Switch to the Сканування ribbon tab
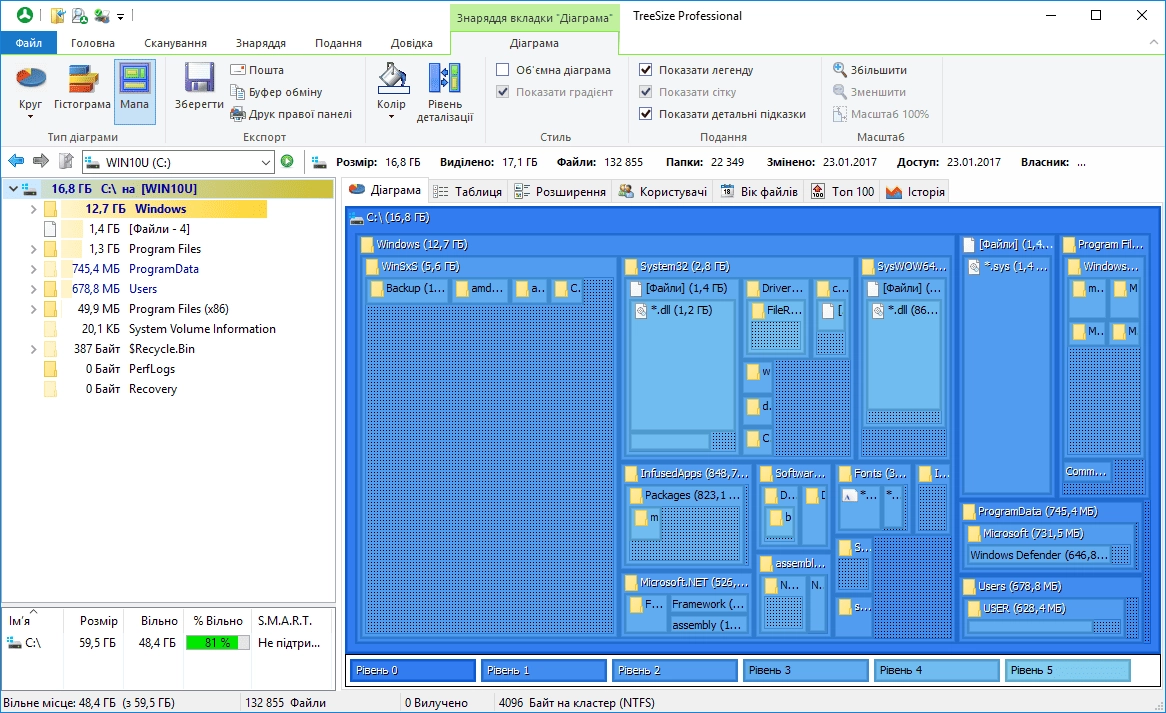The width and height of the screenshot is (1166, 713). (175, 43)
